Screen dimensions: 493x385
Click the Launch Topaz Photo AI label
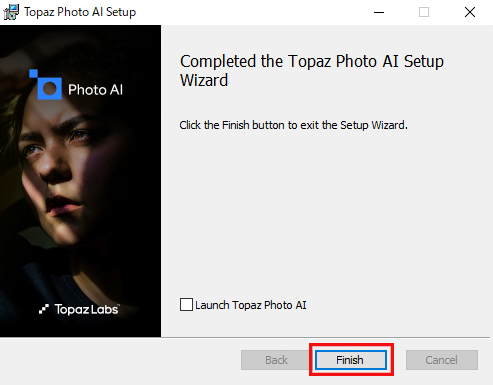point(251,305)
